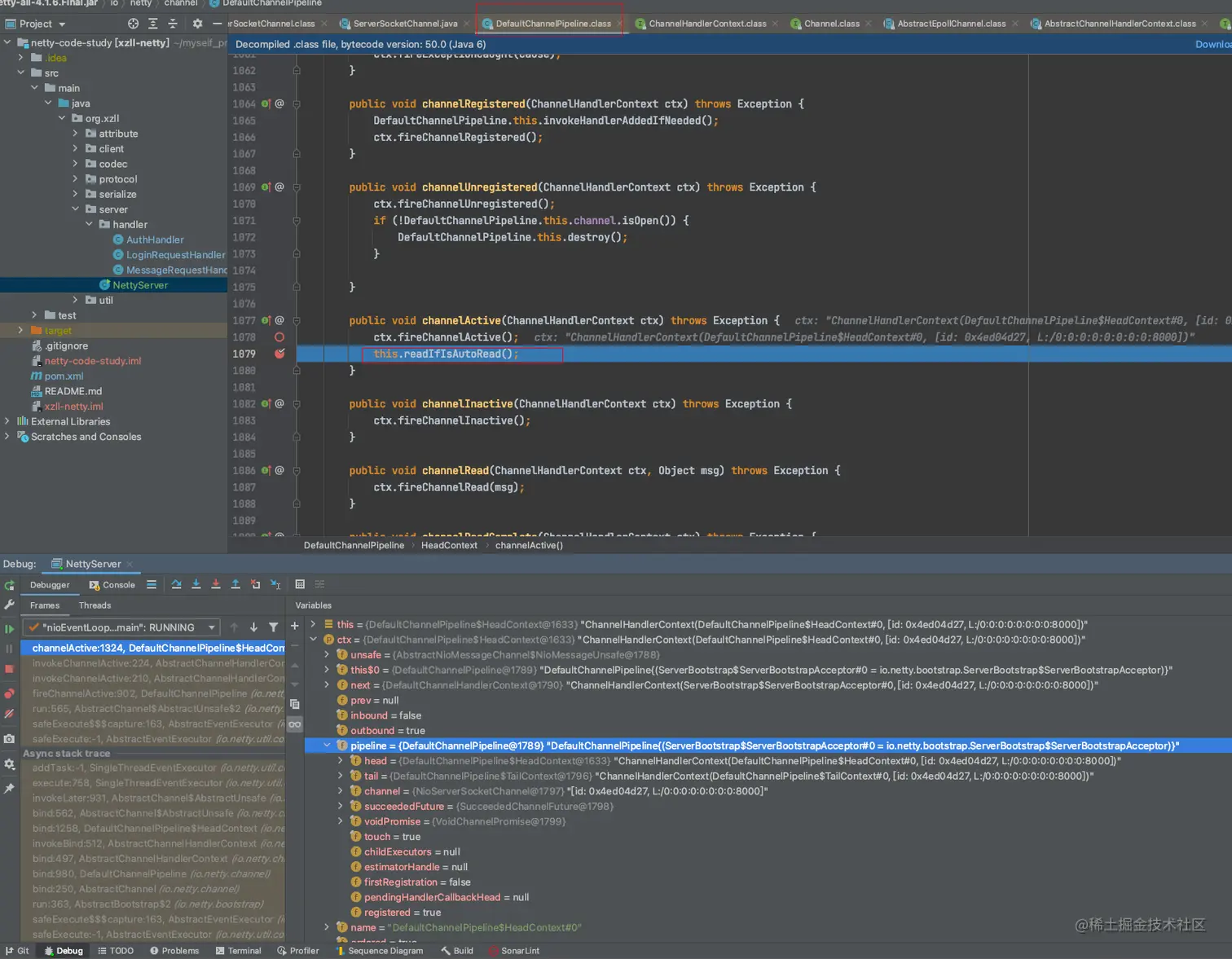Viewport: 1232px width, 959px height.
Task: Click Step Over in debugger toolbar
Action: 176,584
